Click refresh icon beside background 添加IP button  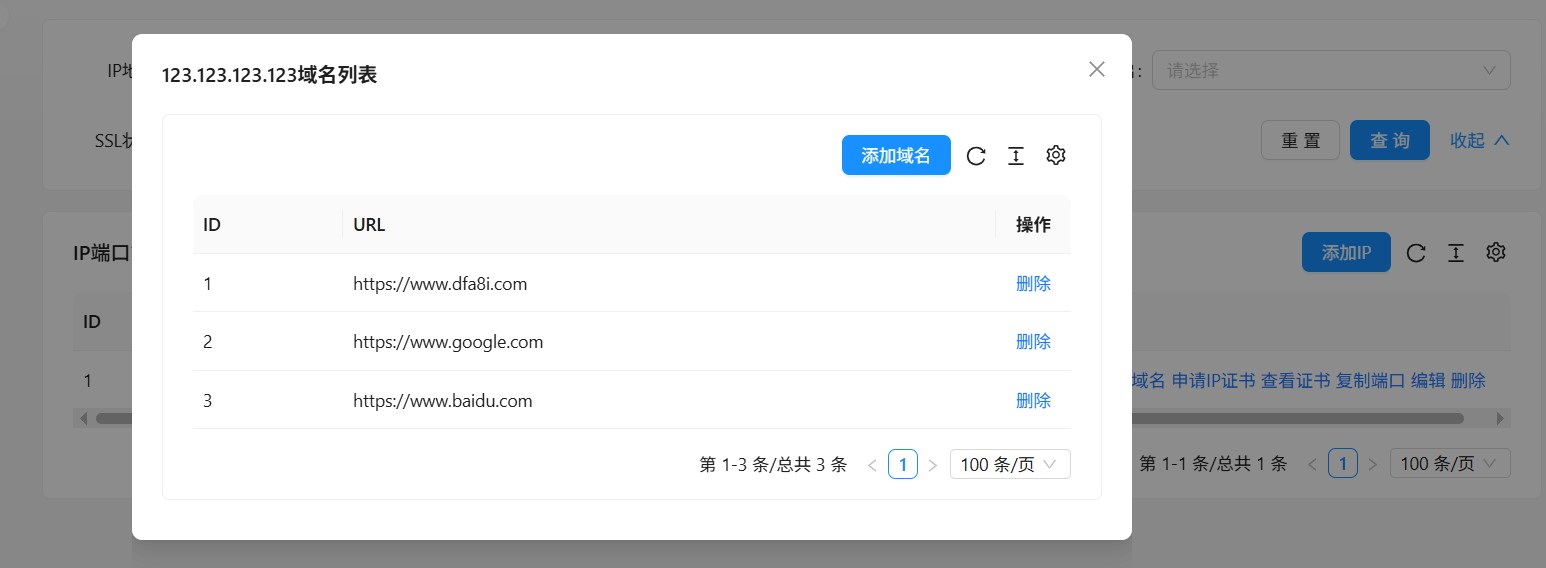click(1416, 253)
